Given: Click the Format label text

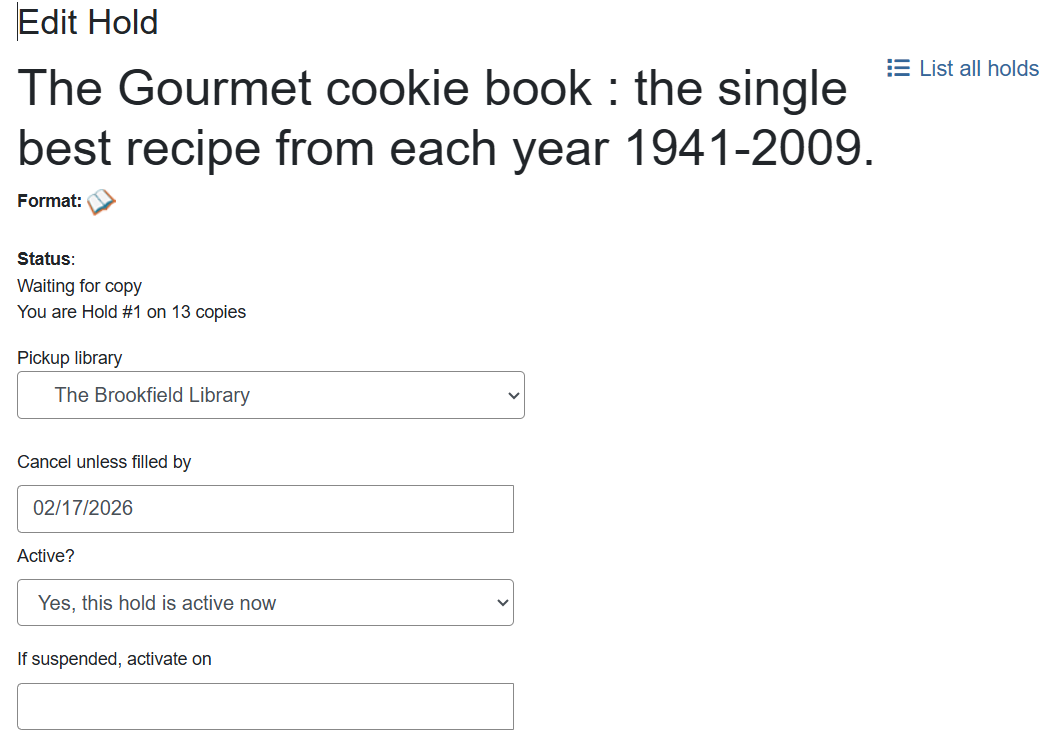Looking at the screenshot, I should point(49,201).
